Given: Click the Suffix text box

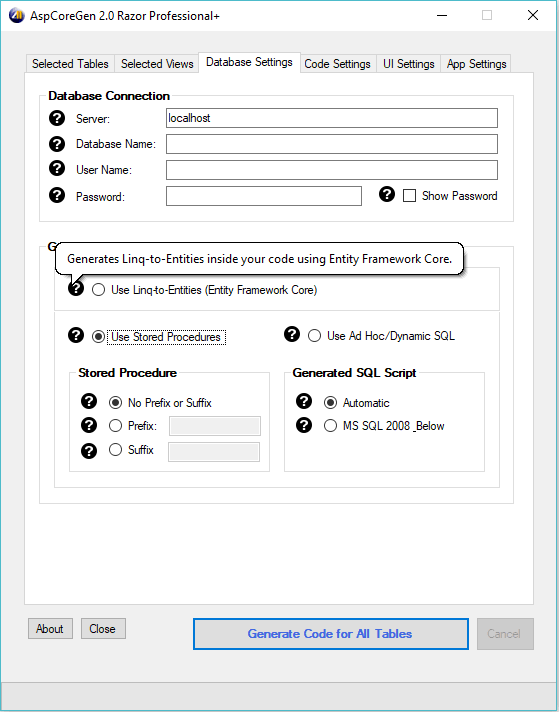Looking at the screenshot, I should click(214, 452).
